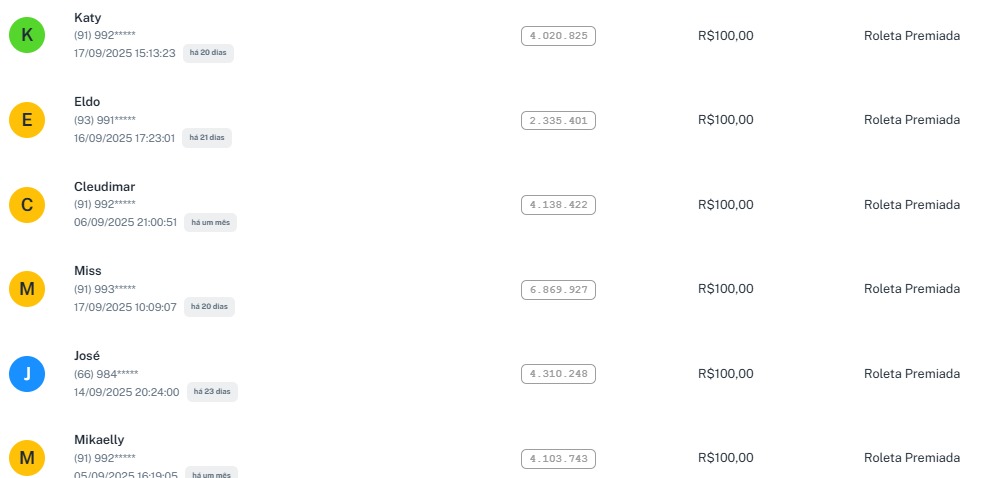Click José's blue J avatar
The image size is (982, 478).
(27, 374)
